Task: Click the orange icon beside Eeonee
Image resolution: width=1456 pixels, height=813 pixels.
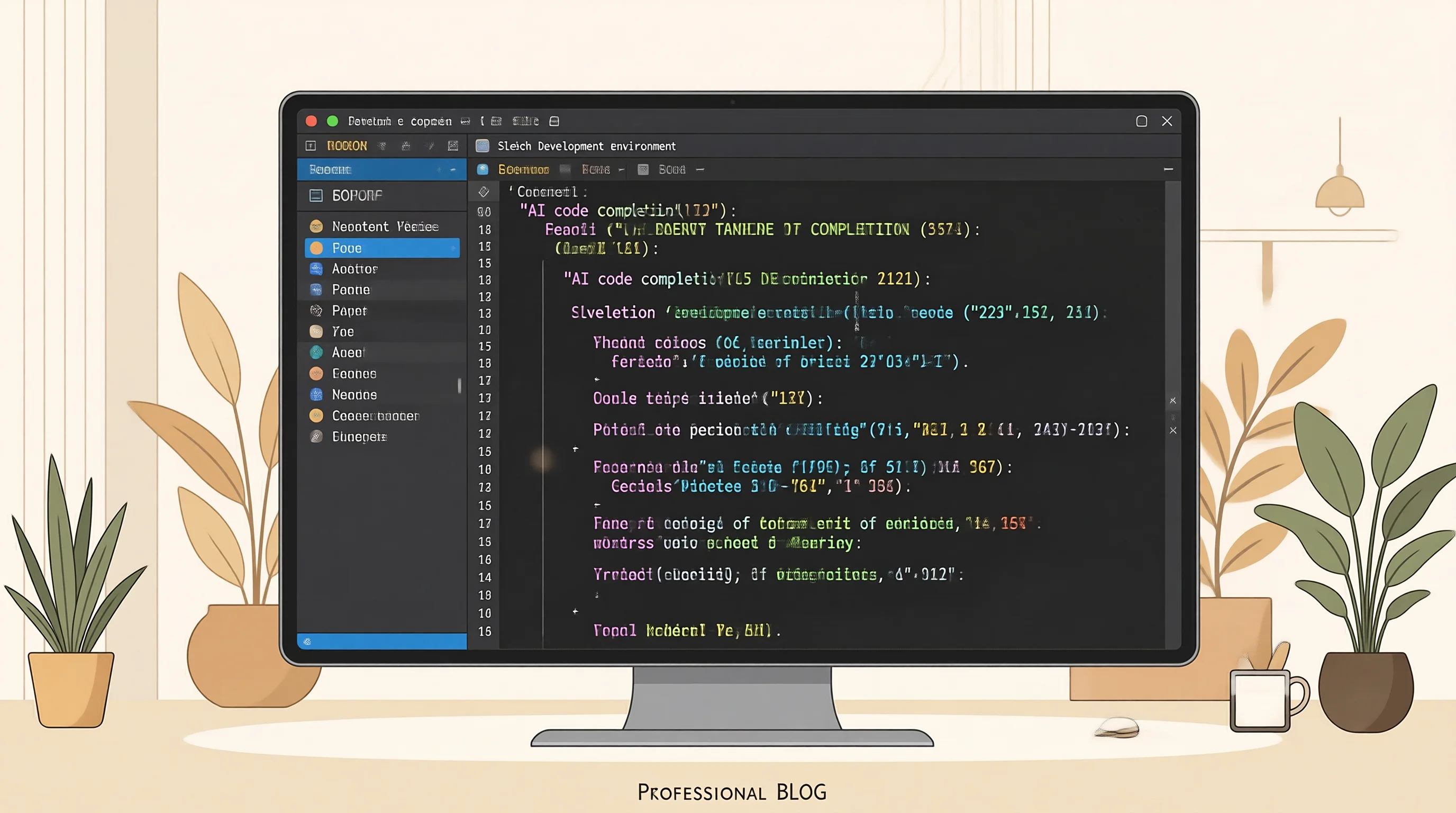Action: tap(316, 373)
